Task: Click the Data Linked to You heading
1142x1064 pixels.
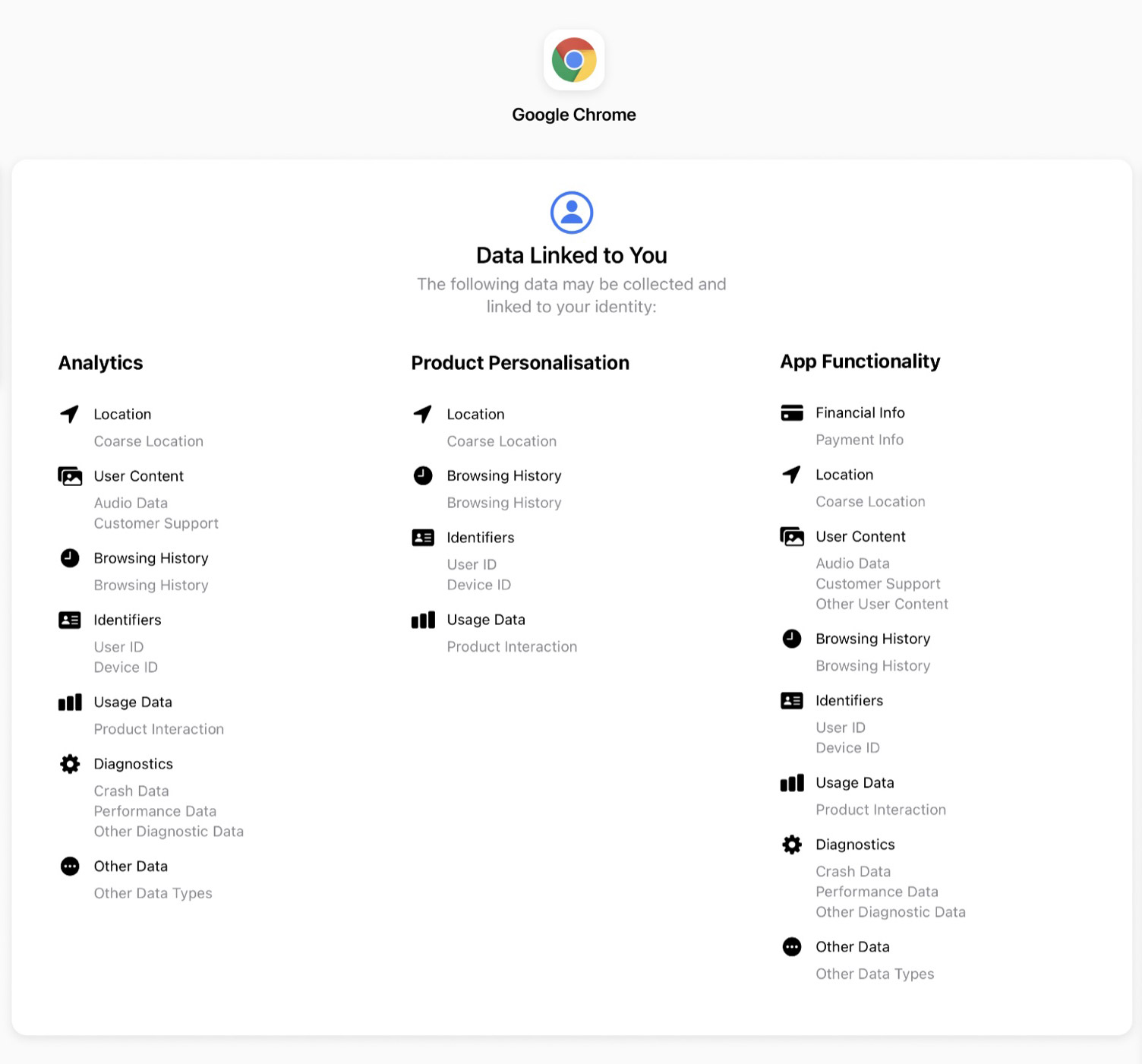Action: pos(572,255)
